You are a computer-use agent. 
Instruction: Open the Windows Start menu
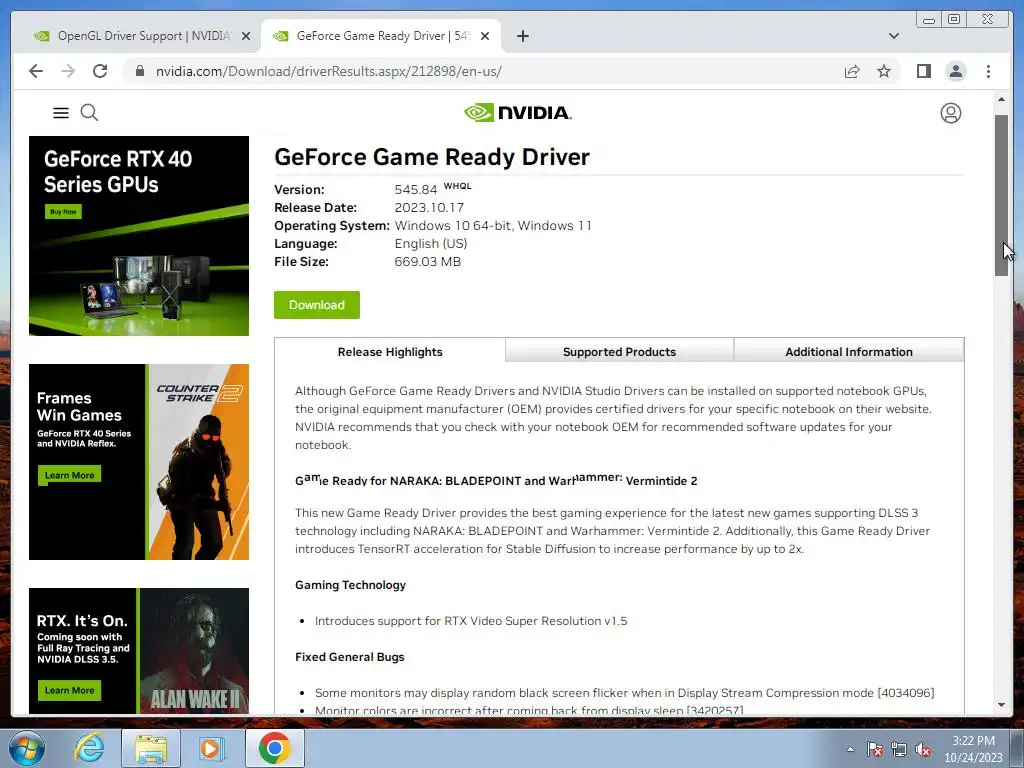coord(26,748)
